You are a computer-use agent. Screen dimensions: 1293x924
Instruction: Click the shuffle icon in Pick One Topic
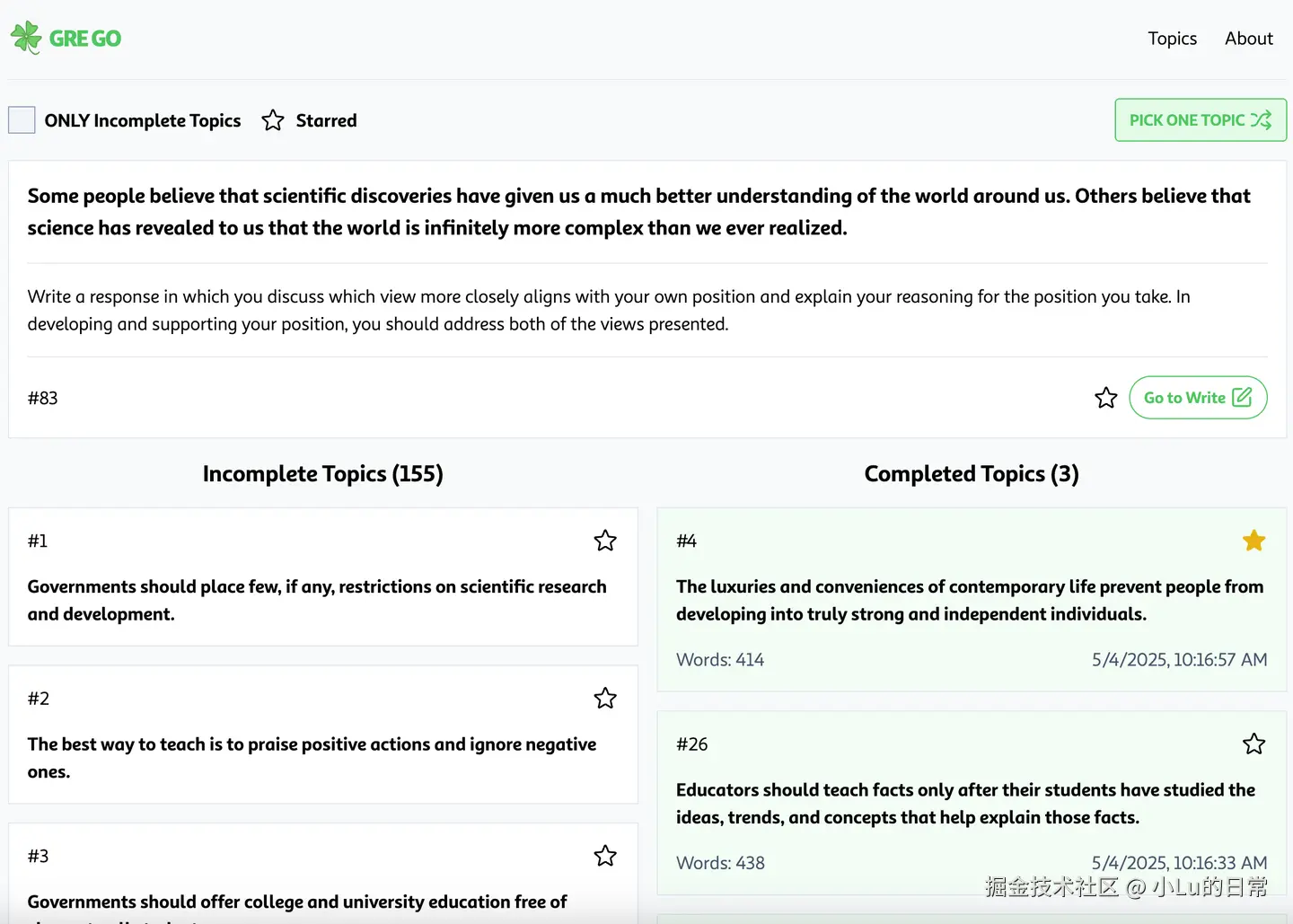point(1262,120)
